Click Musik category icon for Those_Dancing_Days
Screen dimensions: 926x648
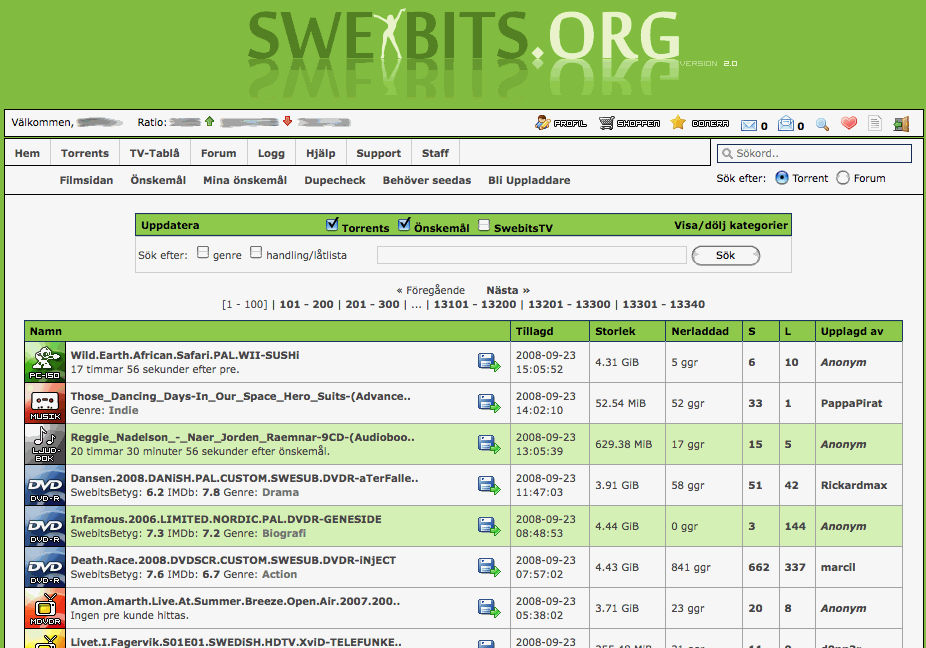[x=45, y=403]
